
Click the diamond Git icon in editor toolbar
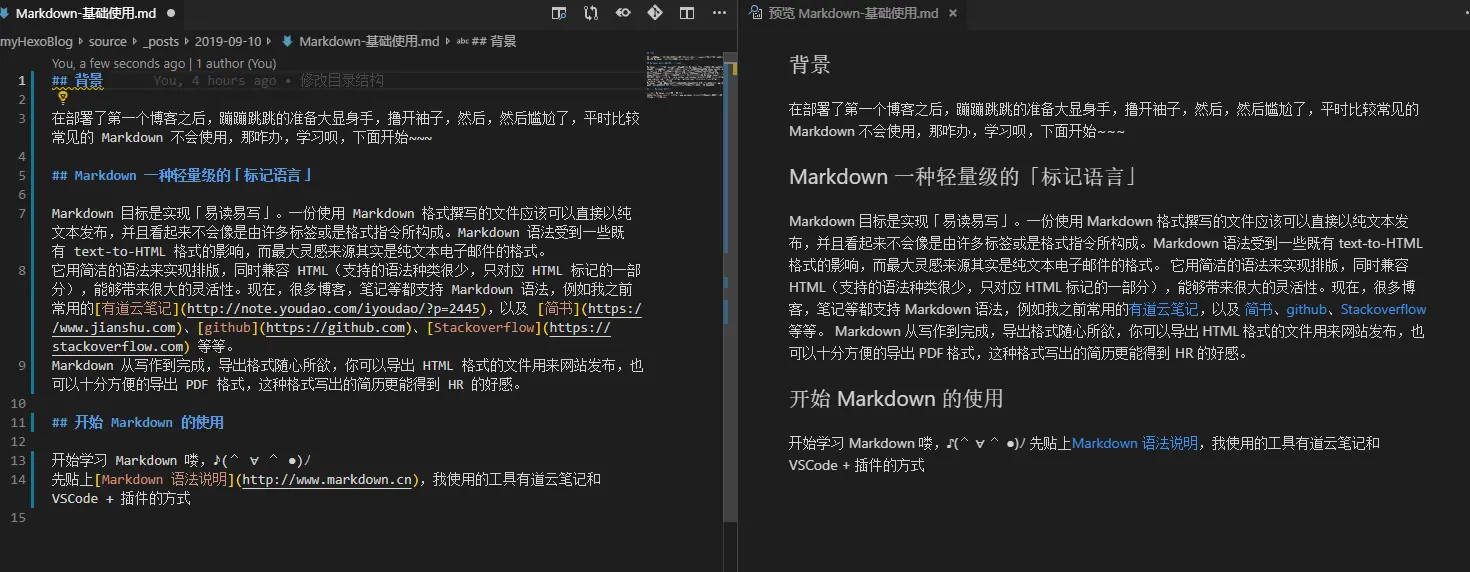coord(655,13)
